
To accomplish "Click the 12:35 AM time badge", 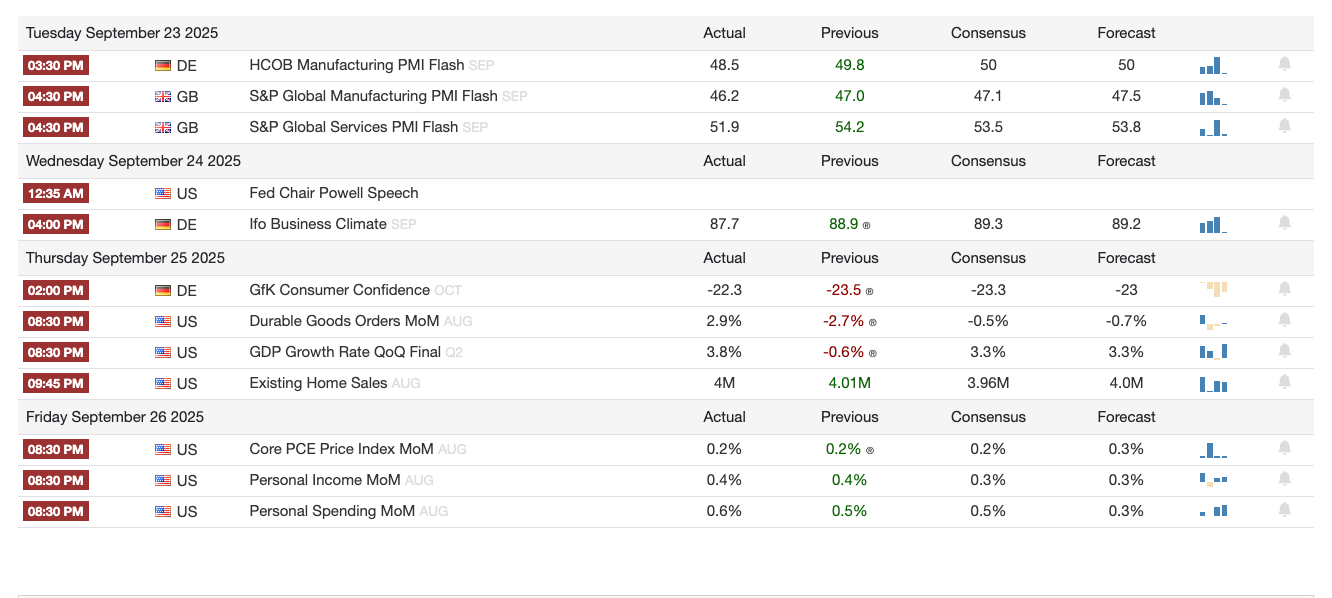I will pyautogui.click(x=55, y=194).
